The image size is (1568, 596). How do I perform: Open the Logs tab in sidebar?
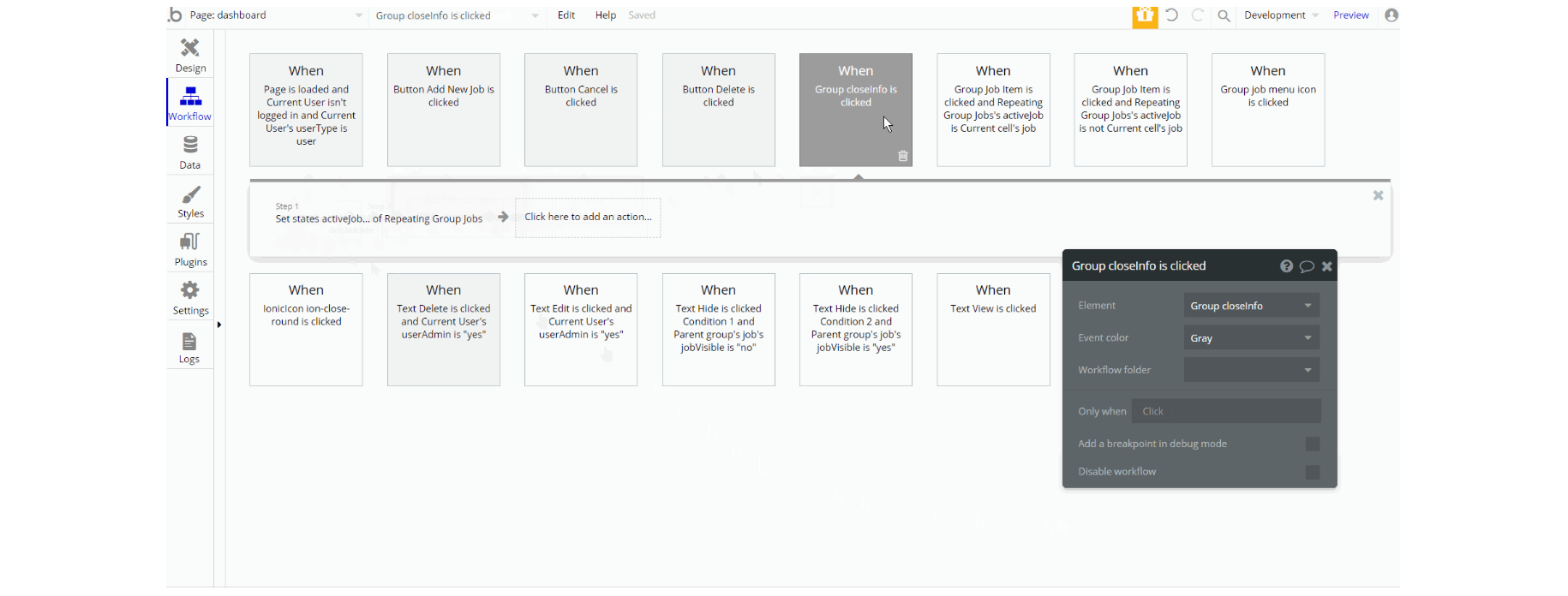(x=190, y=347)
